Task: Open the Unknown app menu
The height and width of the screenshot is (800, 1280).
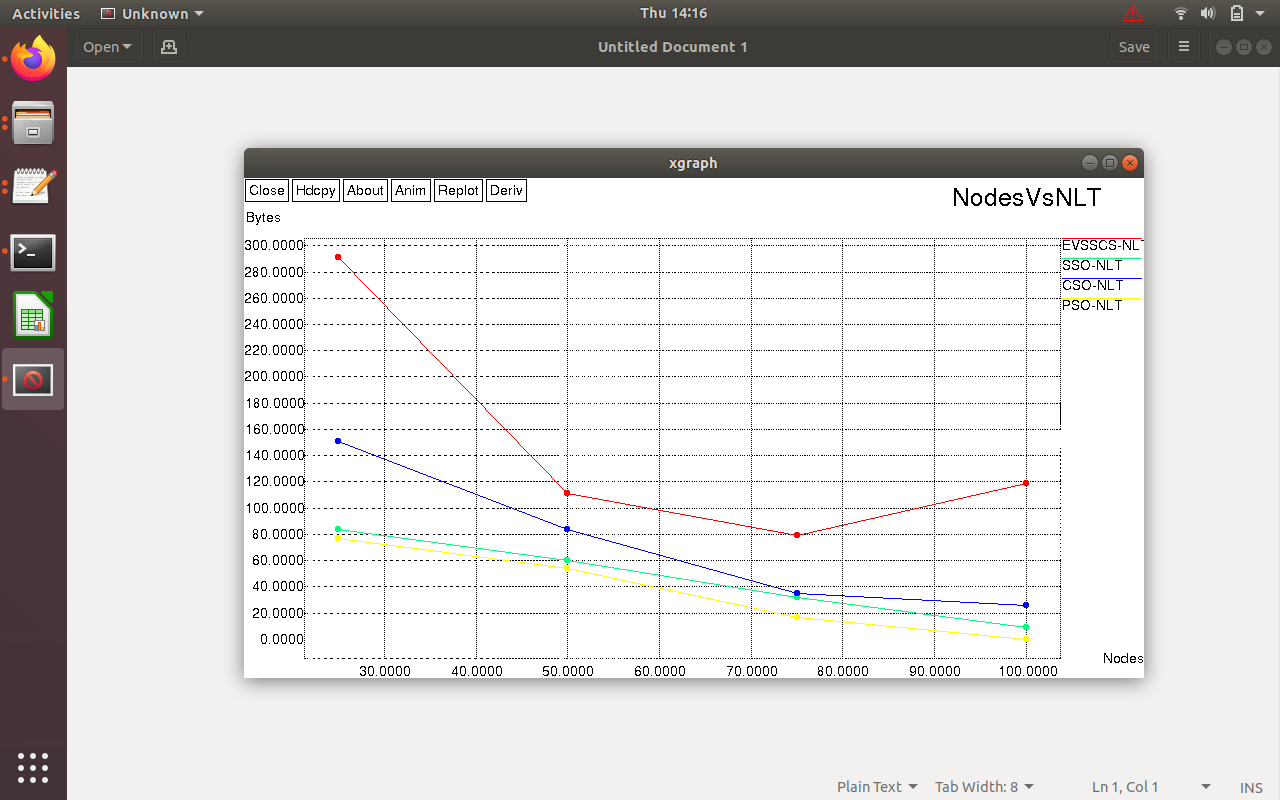Action: (x=153, y=14)
